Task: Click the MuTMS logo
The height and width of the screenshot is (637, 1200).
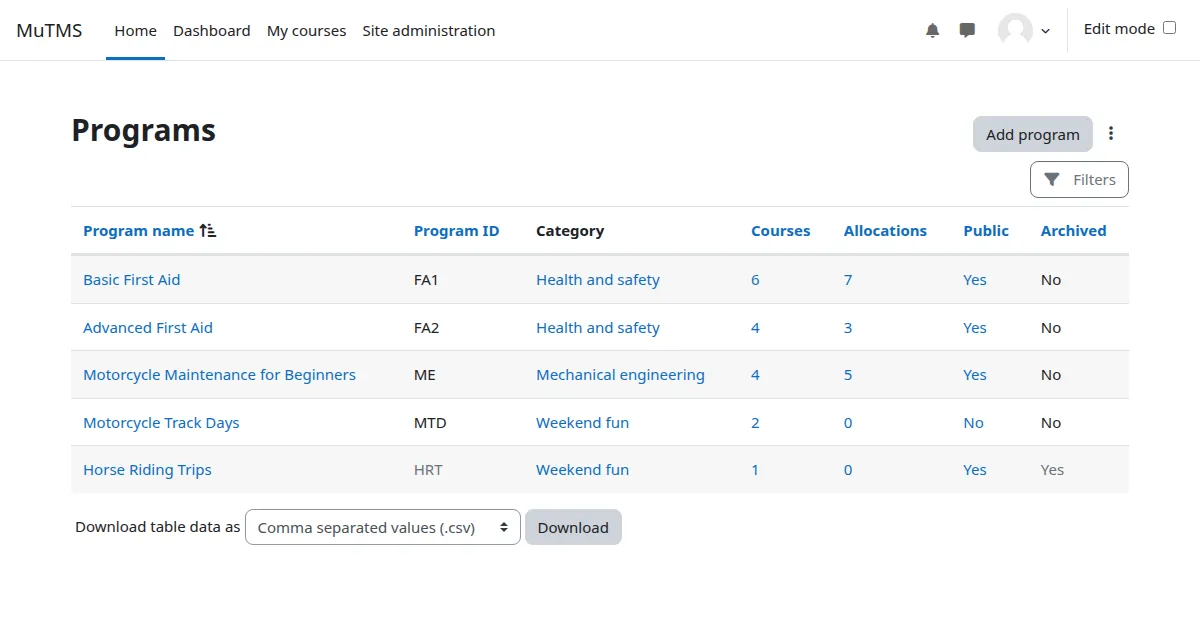Action: point(49,30)
